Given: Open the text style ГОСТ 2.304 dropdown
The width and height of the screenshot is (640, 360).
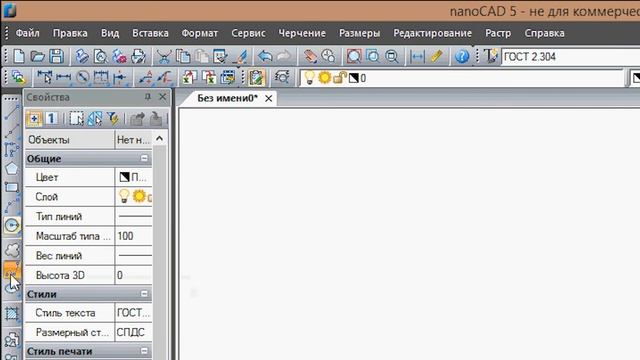Looking at the screenshot, I should point(571,56).
